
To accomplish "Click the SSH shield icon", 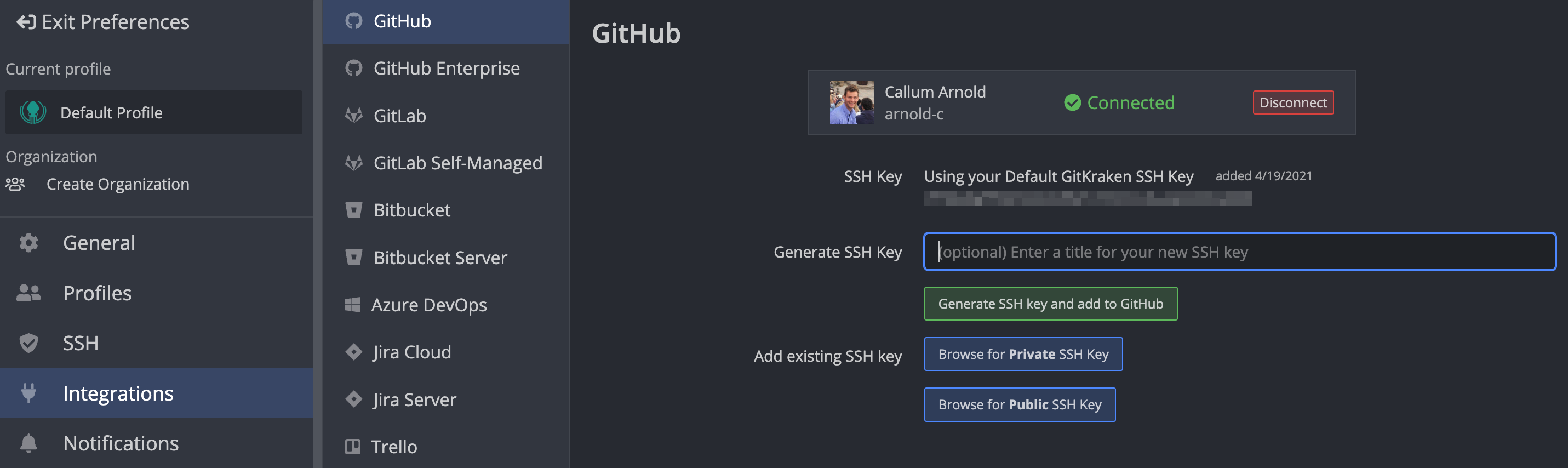I will pyautogui.click(x=28, y=343).
